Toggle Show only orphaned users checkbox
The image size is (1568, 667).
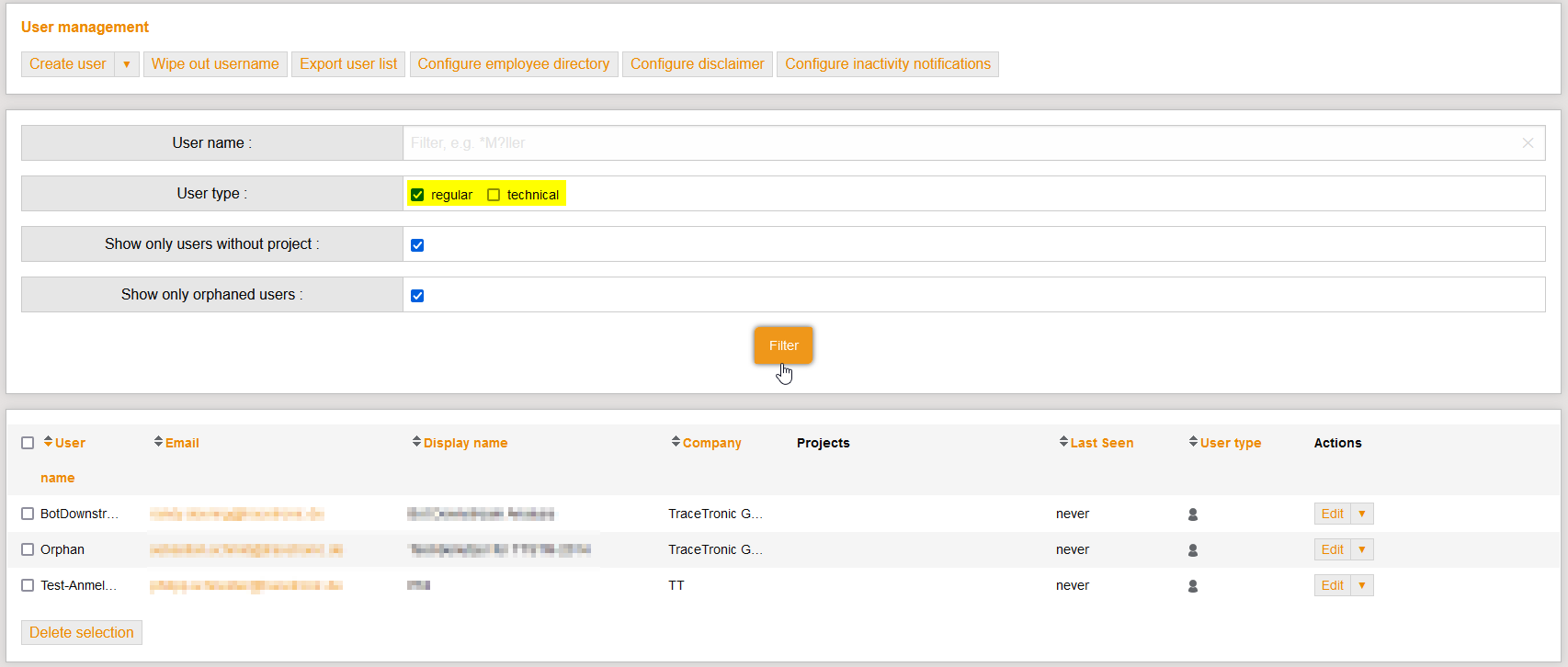pyautogui.click(x=417, y=296)
